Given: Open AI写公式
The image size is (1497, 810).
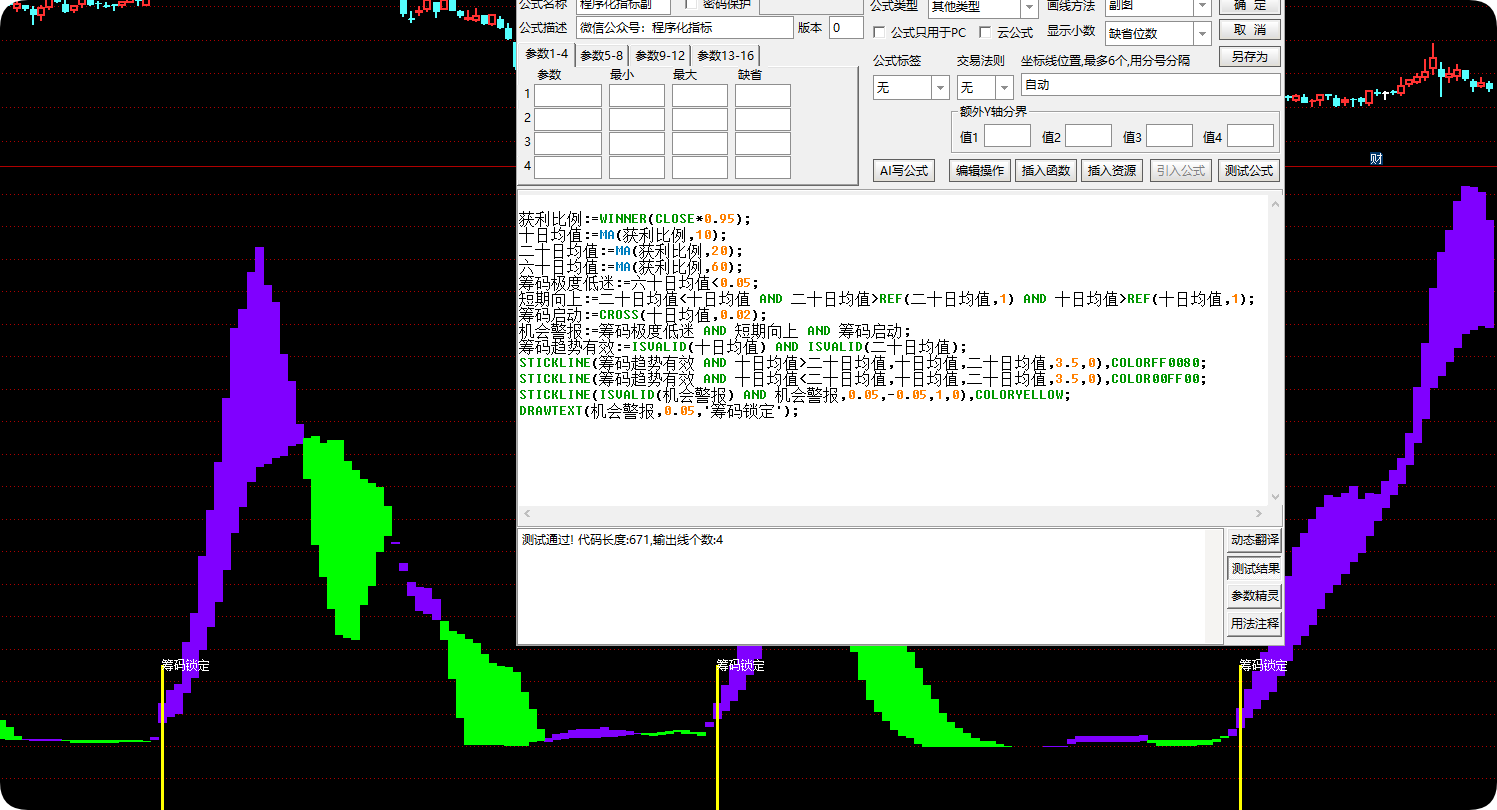Looking at the screenshot, I should (x=904, y=171).
